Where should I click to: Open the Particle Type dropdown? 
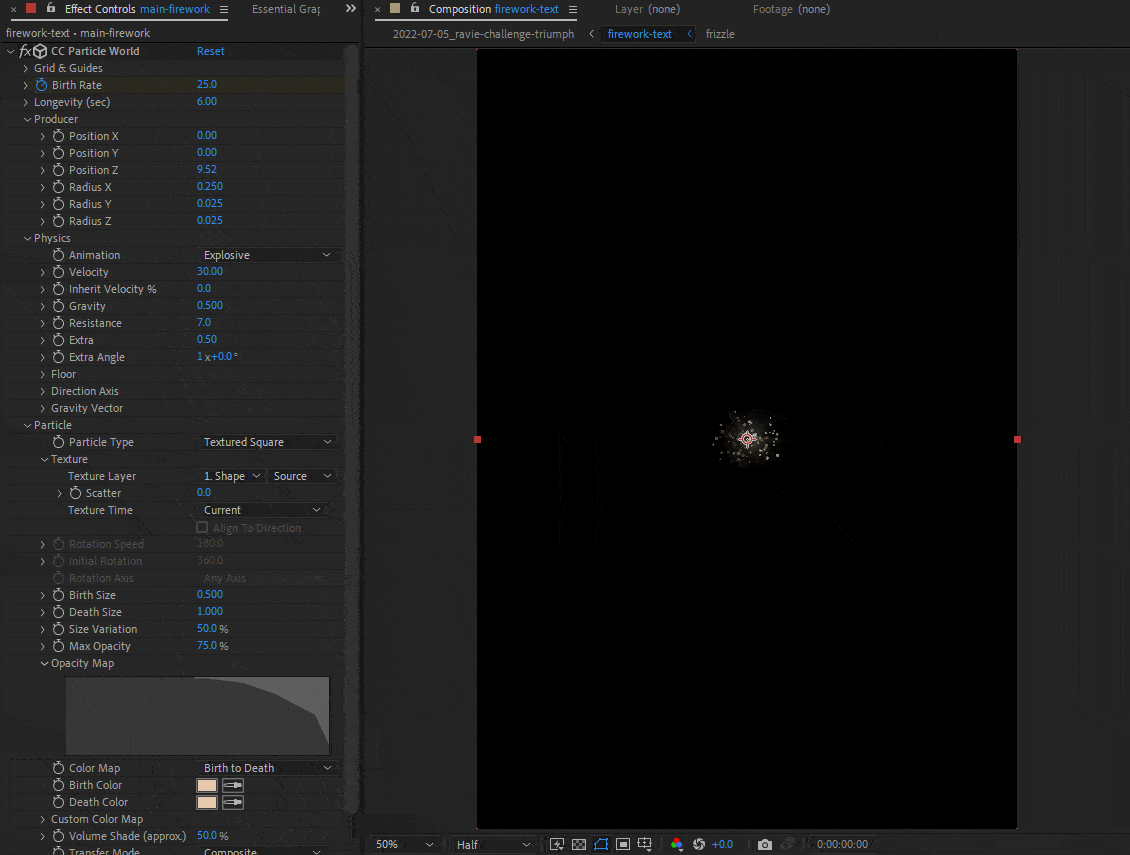tap(266, 442)
